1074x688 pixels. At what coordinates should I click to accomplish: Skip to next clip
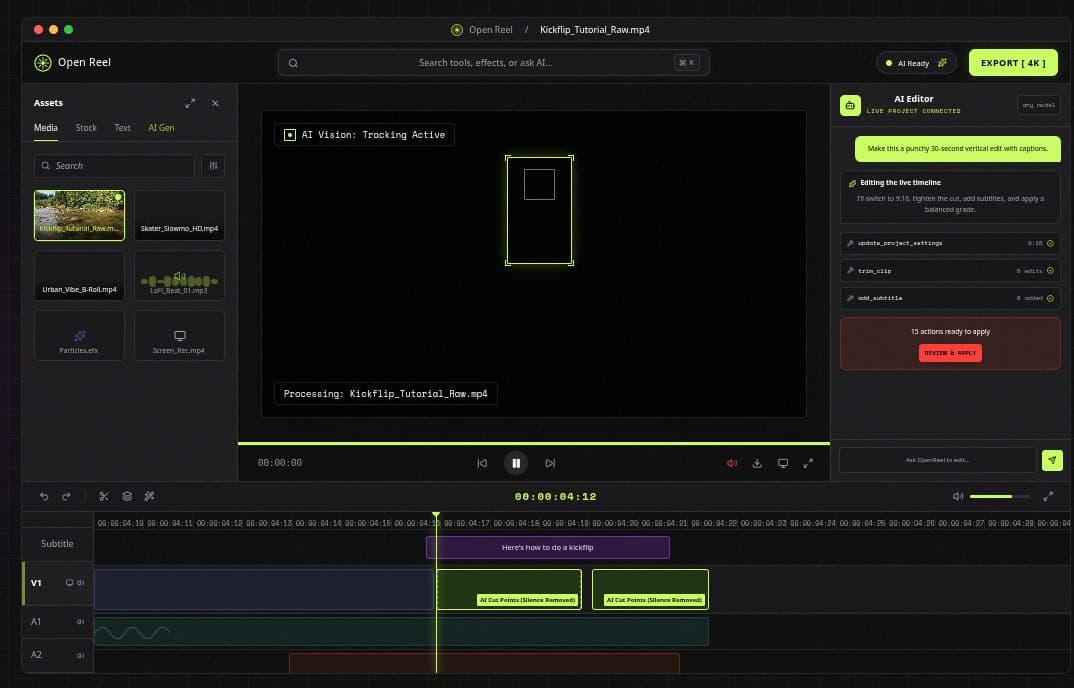point(550,463)
